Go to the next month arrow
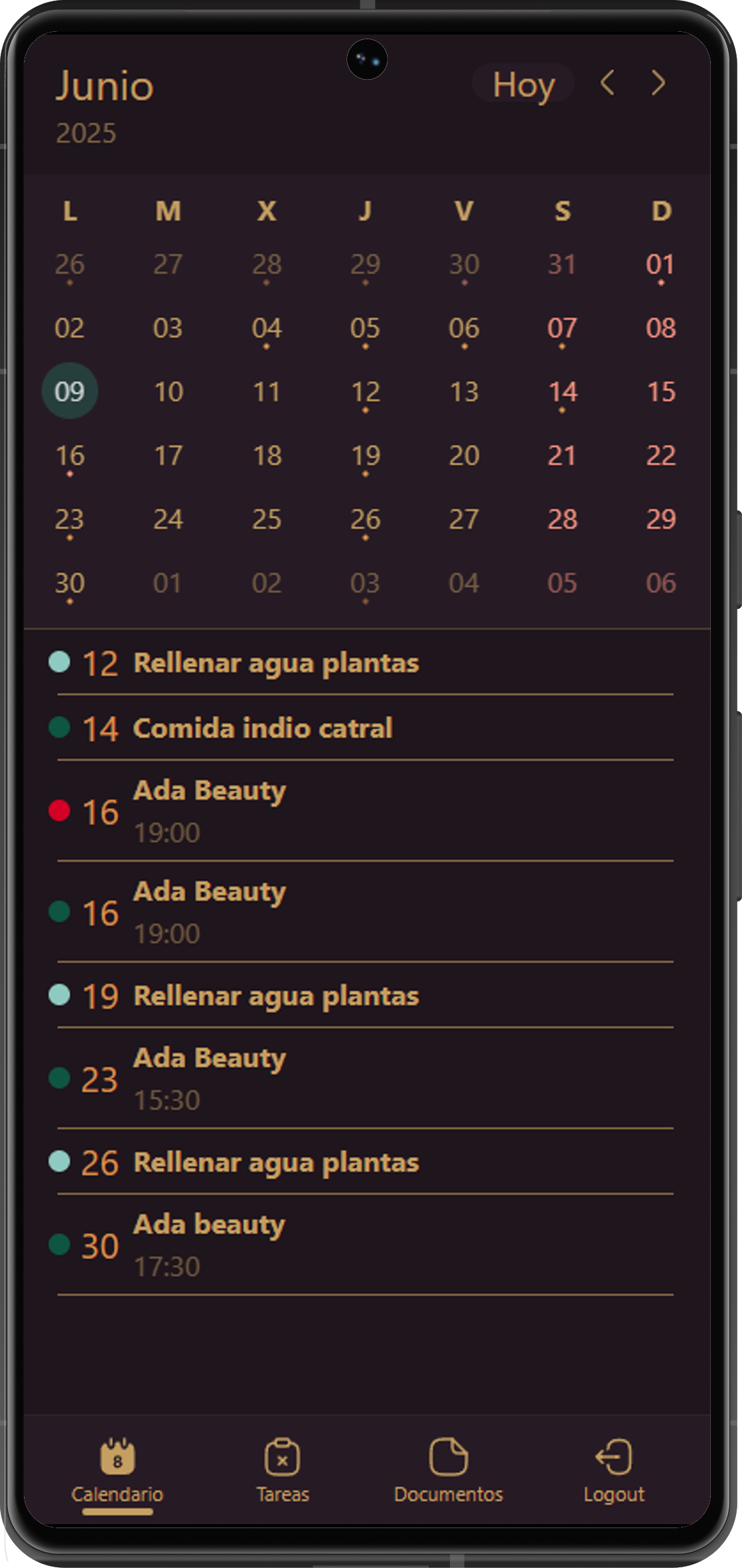 (x=658, y=84)
